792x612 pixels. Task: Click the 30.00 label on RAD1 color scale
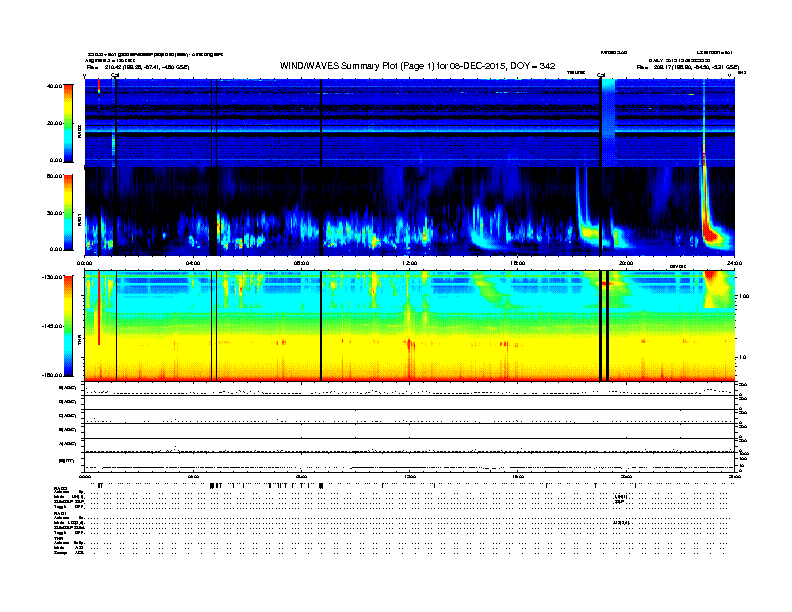point(54,213)
